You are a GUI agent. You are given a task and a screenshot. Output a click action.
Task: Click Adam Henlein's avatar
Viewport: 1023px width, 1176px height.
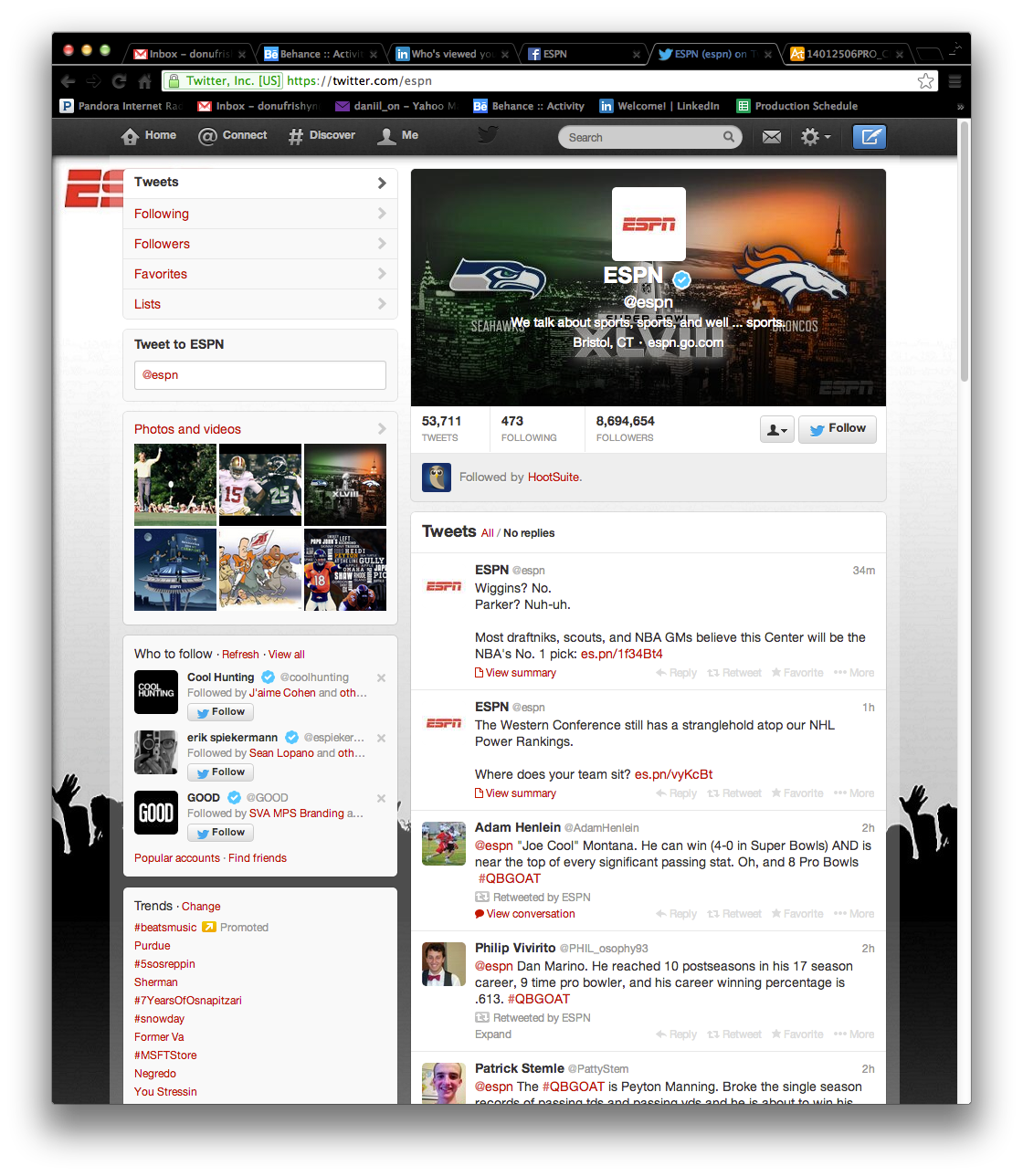click(x=444, y=843)
